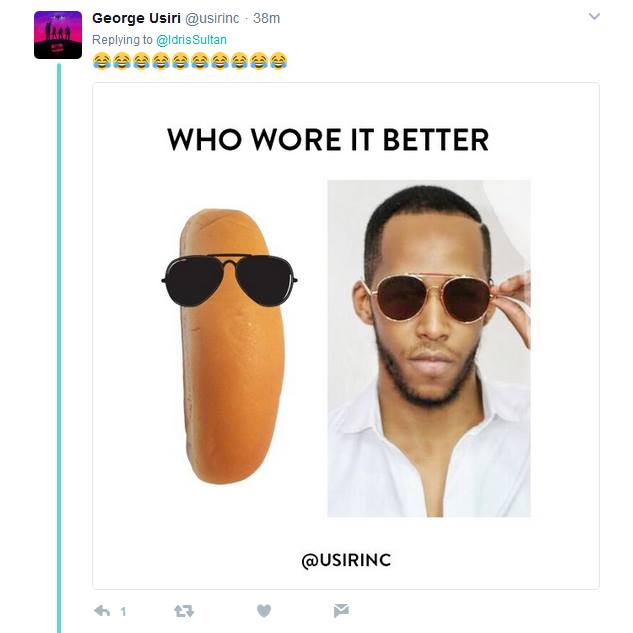633x633 pixels.
Task: Click the photo of the man in the white shirt
Action: click(x=429, y=348)
